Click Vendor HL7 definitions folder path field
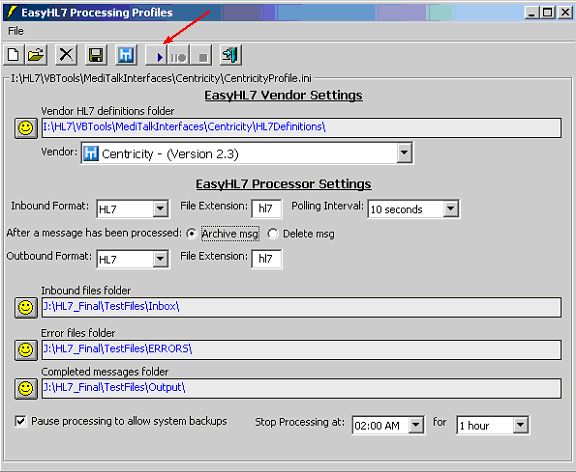 point(302,128)
